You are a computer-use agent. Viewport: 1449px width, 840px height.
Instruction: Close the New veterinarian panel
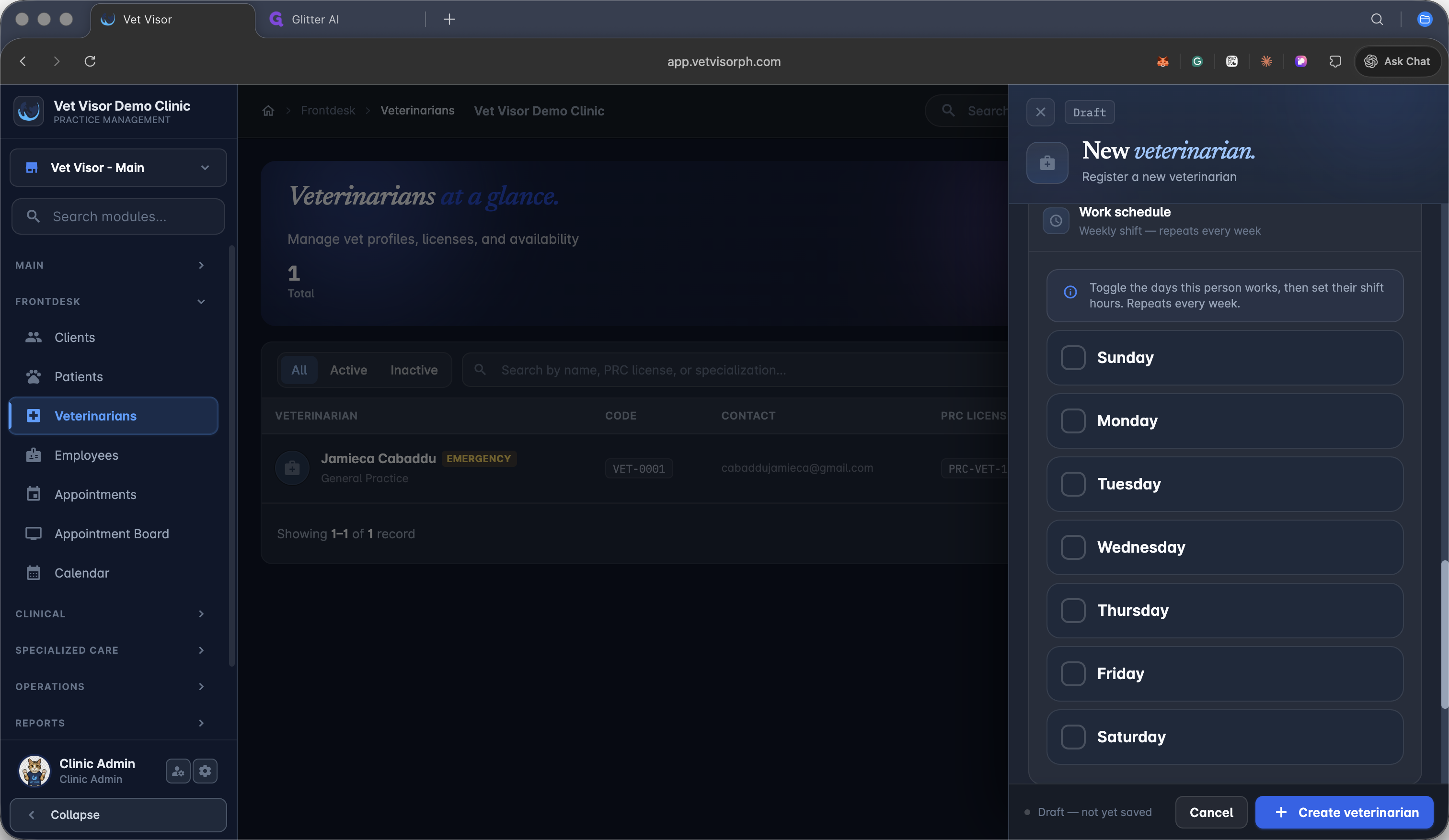1041,112
